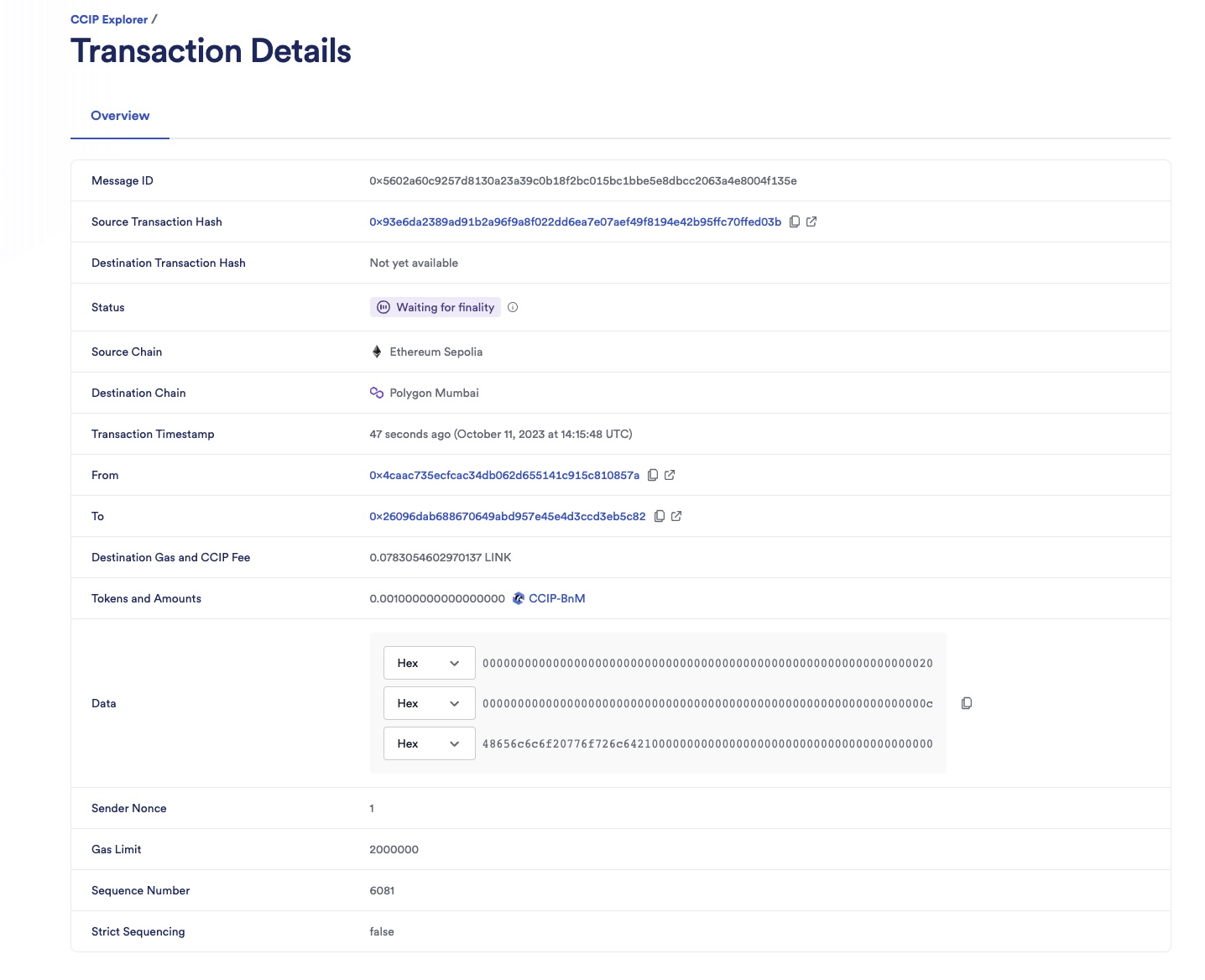
Task: Open To address external link icon
Action: tap(676, 517)
